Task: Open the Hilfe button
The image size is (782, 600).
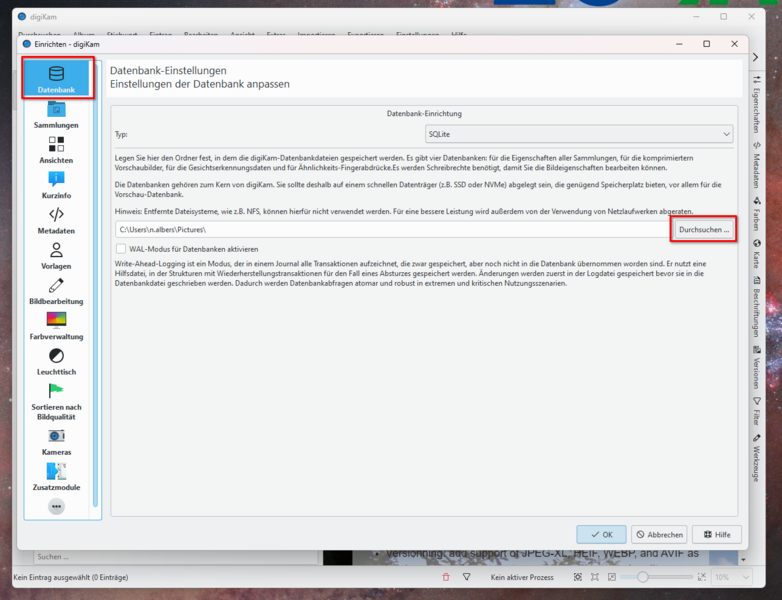Action: click(x=717, y=534)
